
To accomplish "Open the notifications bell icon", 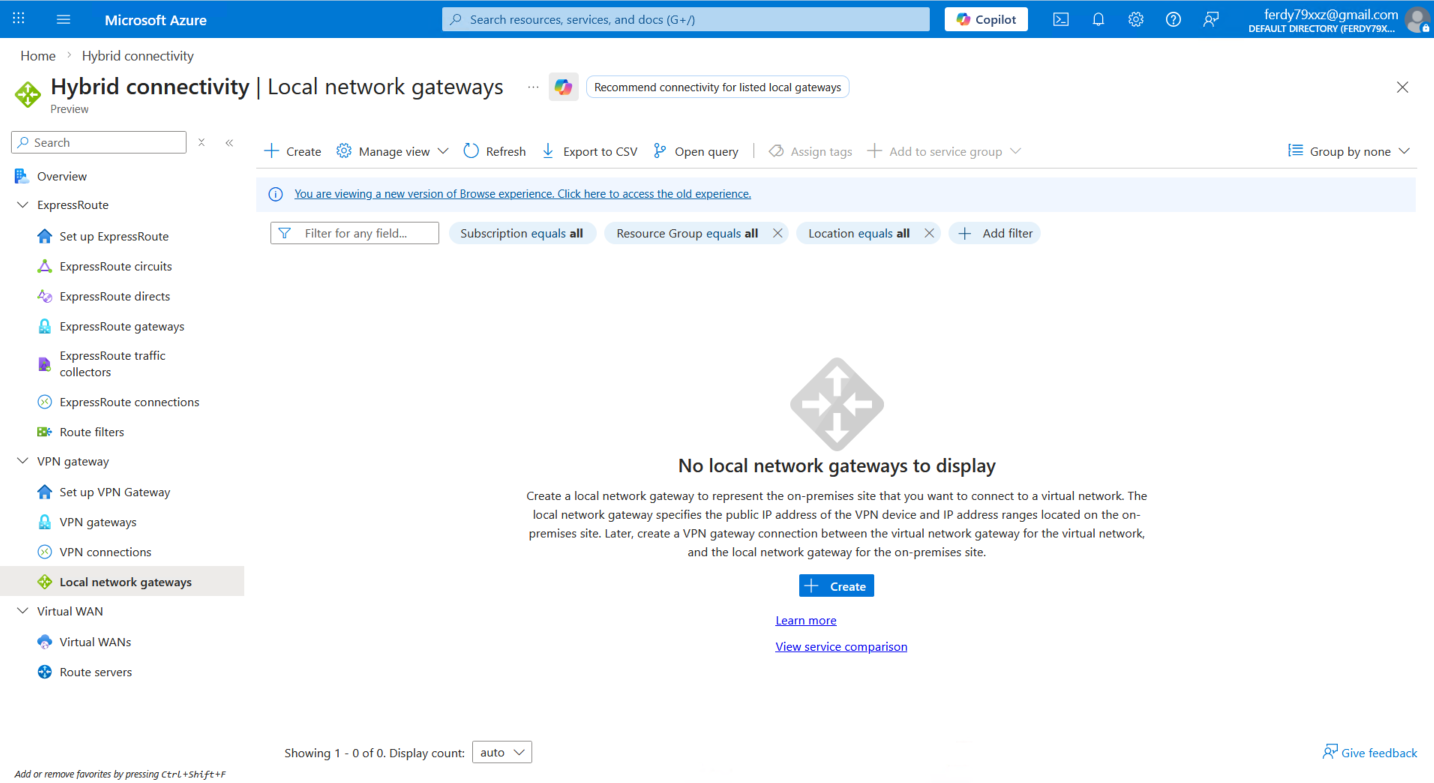I will coord(1098,19).
